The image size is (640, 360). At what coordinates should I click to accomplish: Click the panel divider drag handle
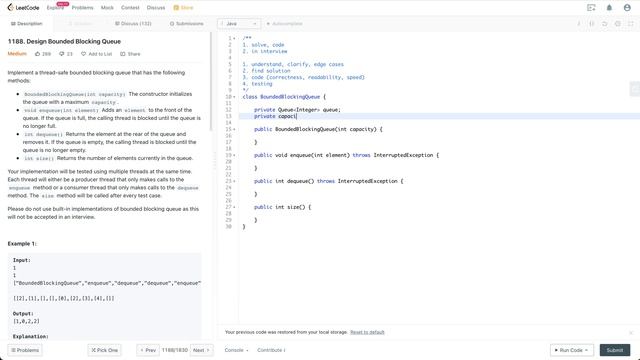(x=215, y=161)
